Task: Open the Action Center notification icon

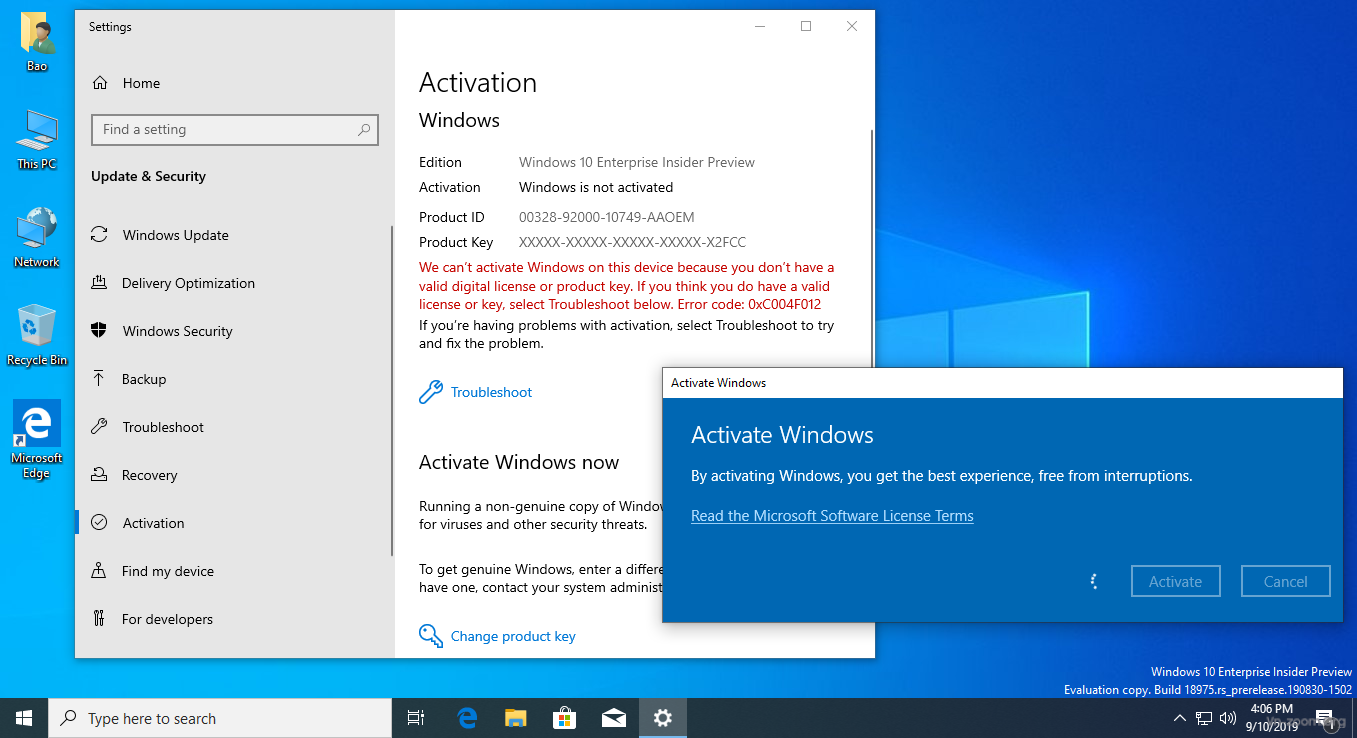Action: click(1327, 718)
